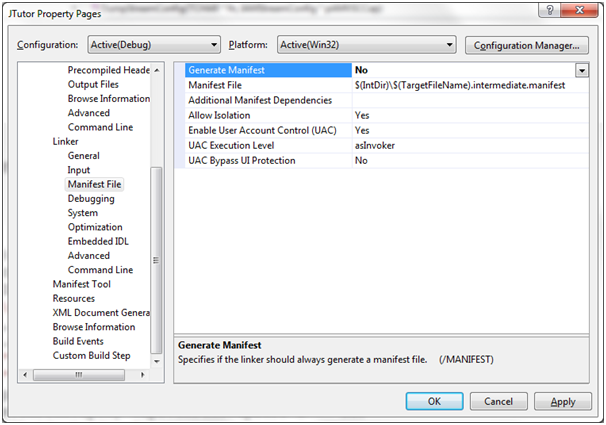The height and width of the screenshot is (425, 606).
Task: Open the Advanced item below Embedded IDL
Action: pyautogui.click(x=89, y=256)
